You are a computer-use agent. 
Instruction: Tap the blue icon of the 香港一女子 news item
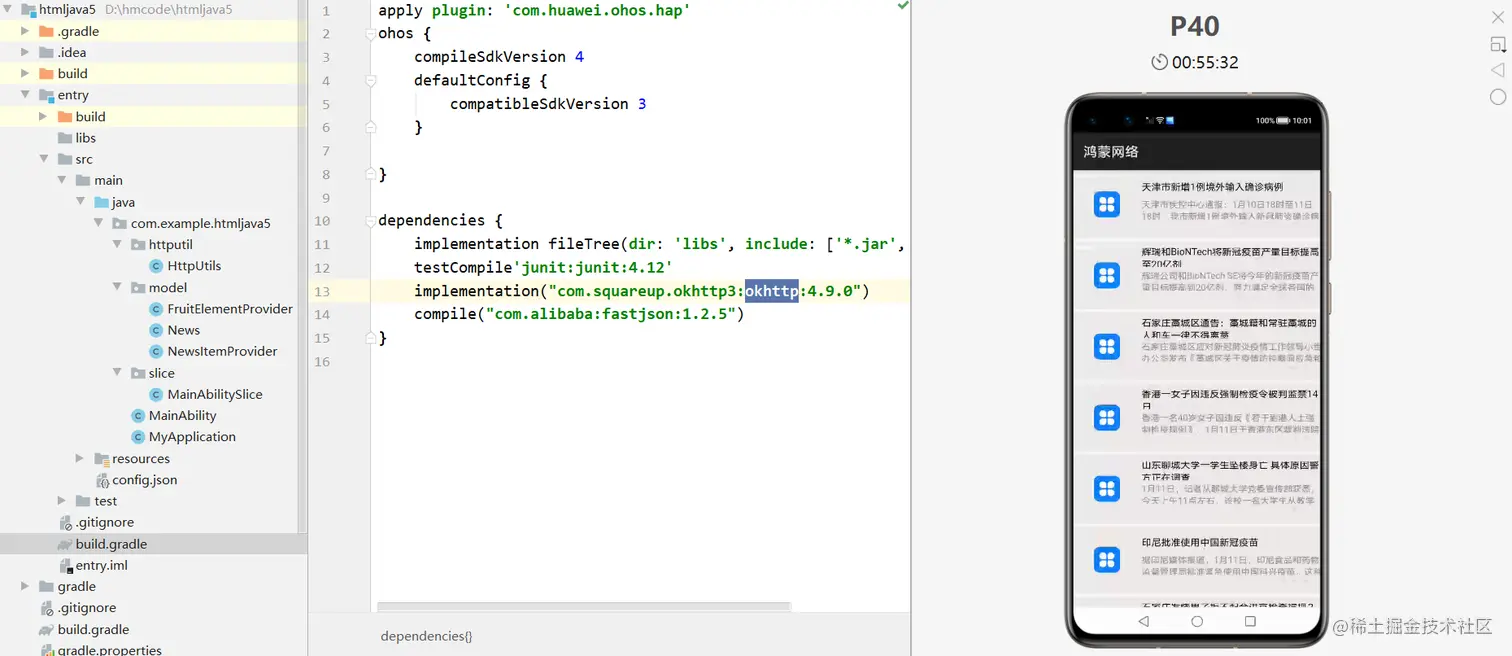click(x=1107, y=417)
